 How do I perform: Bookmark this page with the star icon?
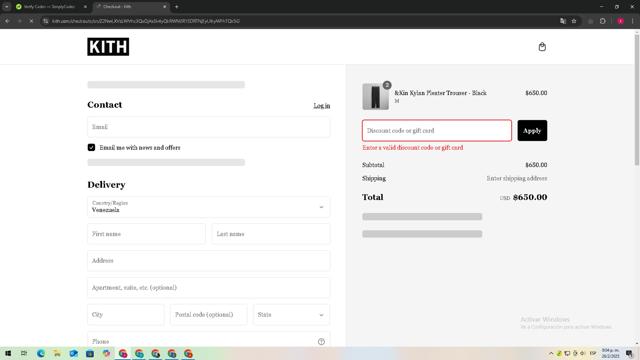[x=574, y=21]
